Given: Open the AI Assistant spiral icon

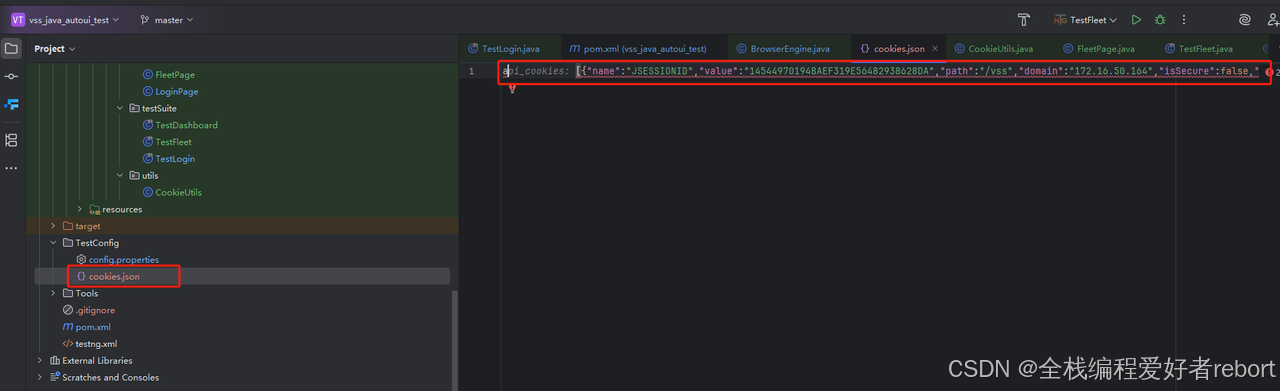Looking at the screenshot, I should point(1245,19).
